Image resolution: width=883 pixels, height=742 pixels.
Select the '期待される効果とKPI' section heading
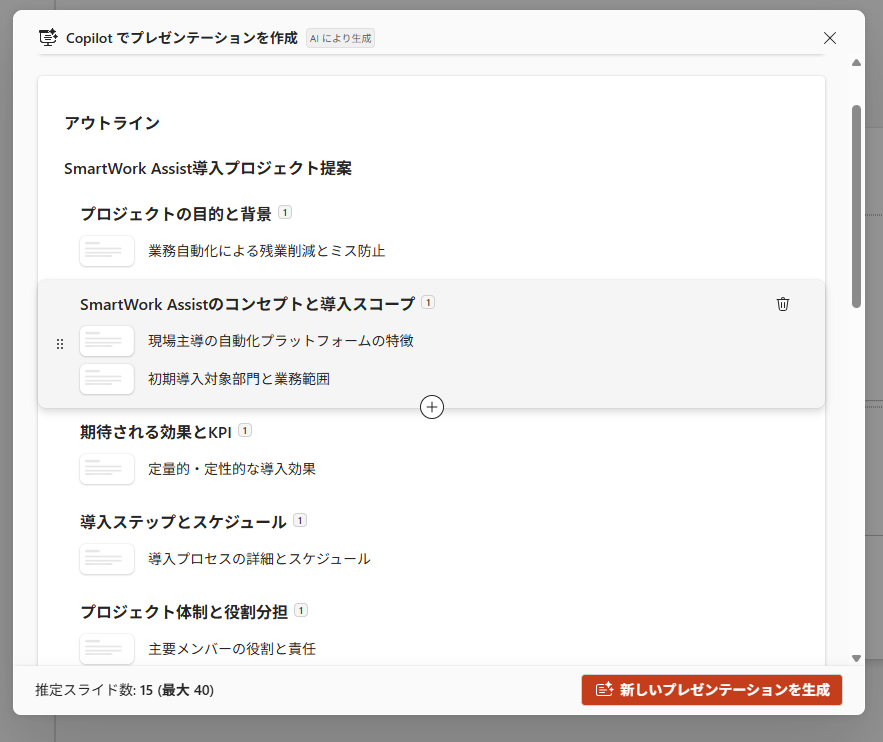point(156,432)
